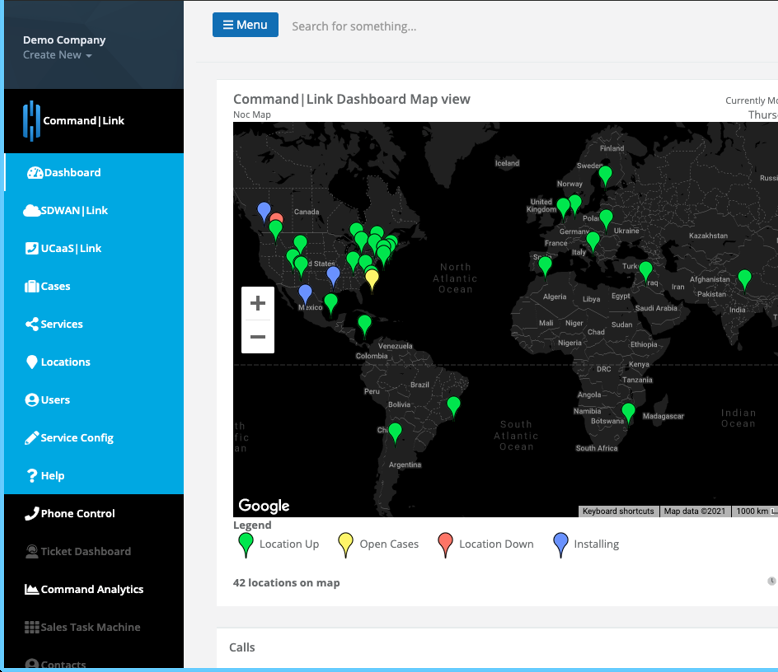This screenshot has height=672, width=778.
Task: Click the Calls panel heading
Action: coord(242,647)
